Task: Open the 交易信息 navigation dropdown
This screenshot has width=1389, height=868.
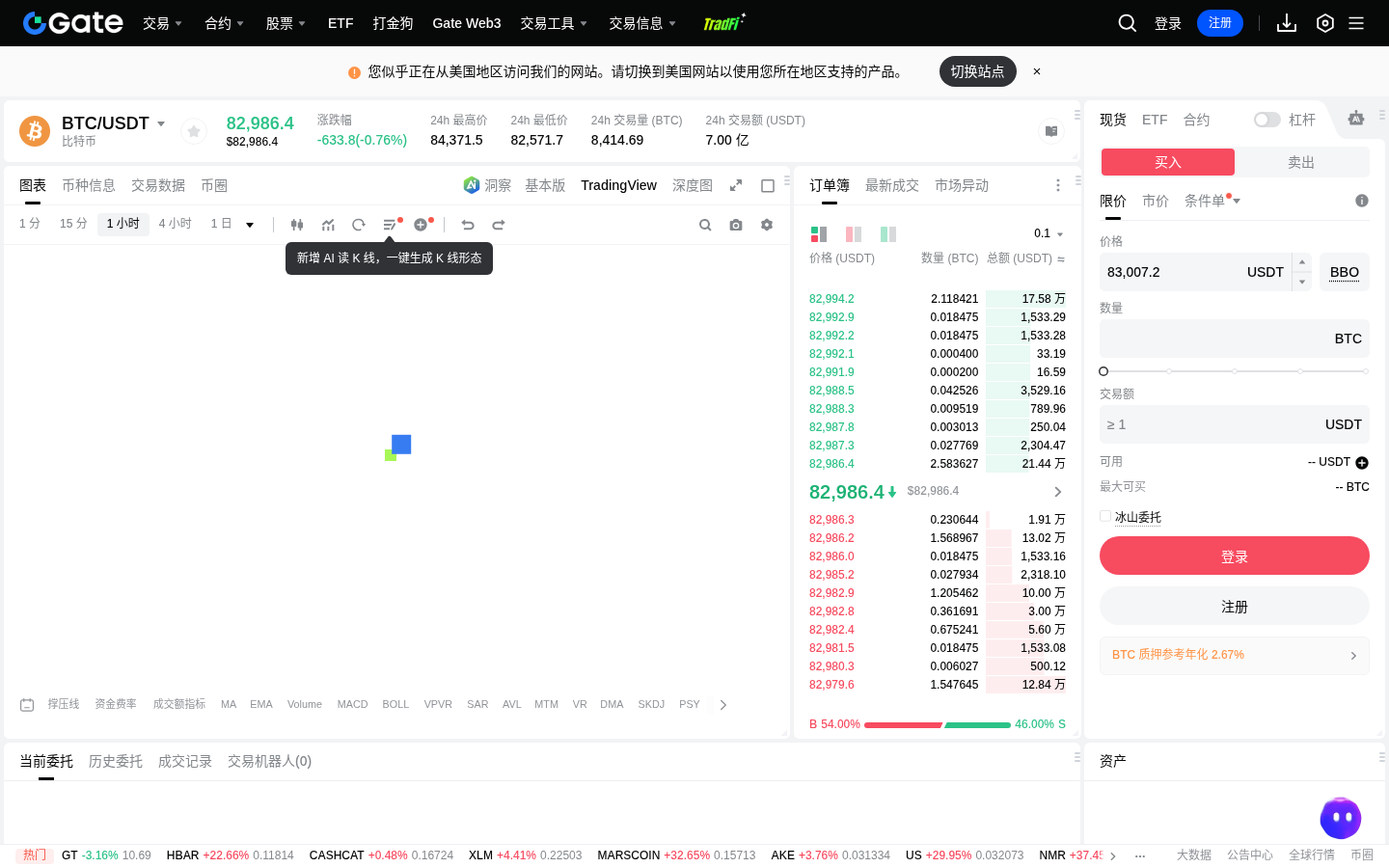Action: coord(642,23)
